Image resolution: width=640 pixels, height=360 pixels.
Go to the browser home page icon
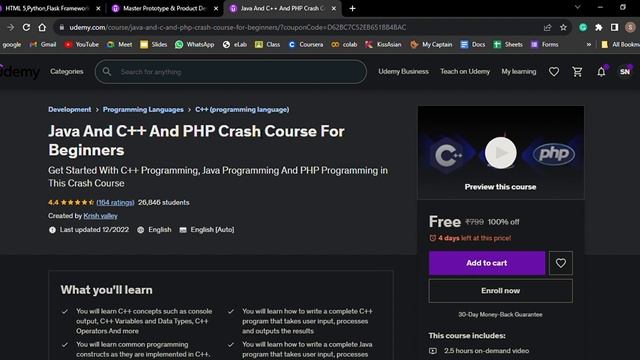tap(42, 27)
